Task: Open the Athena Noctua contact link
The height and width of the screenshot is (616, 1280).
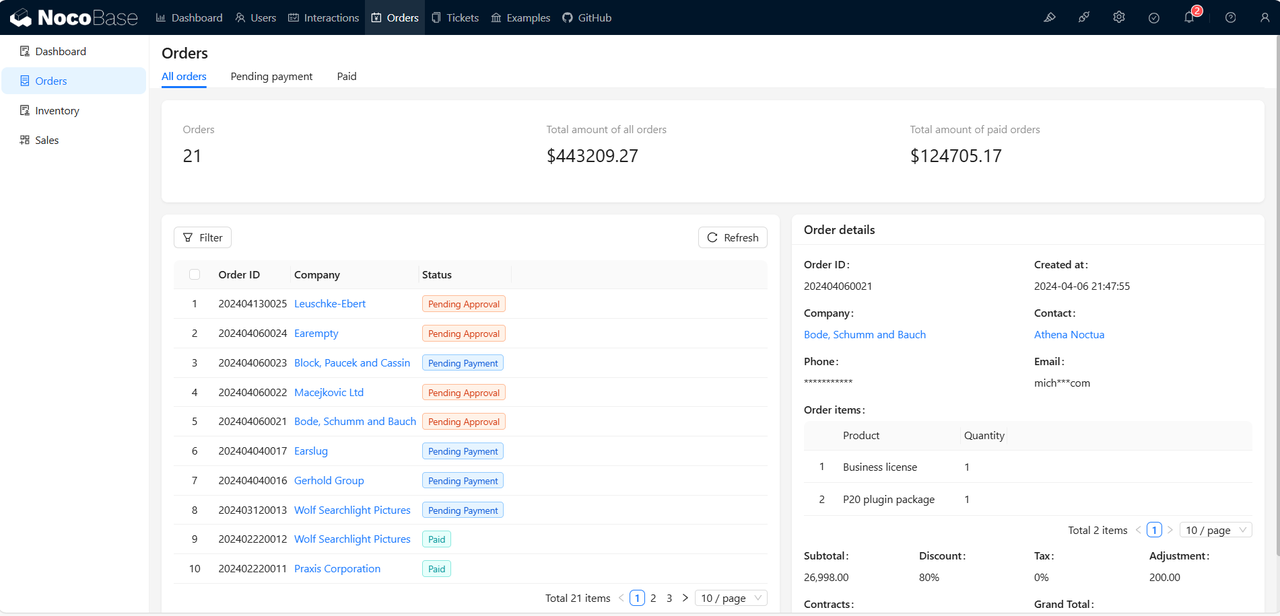Action: (1069, 335)
